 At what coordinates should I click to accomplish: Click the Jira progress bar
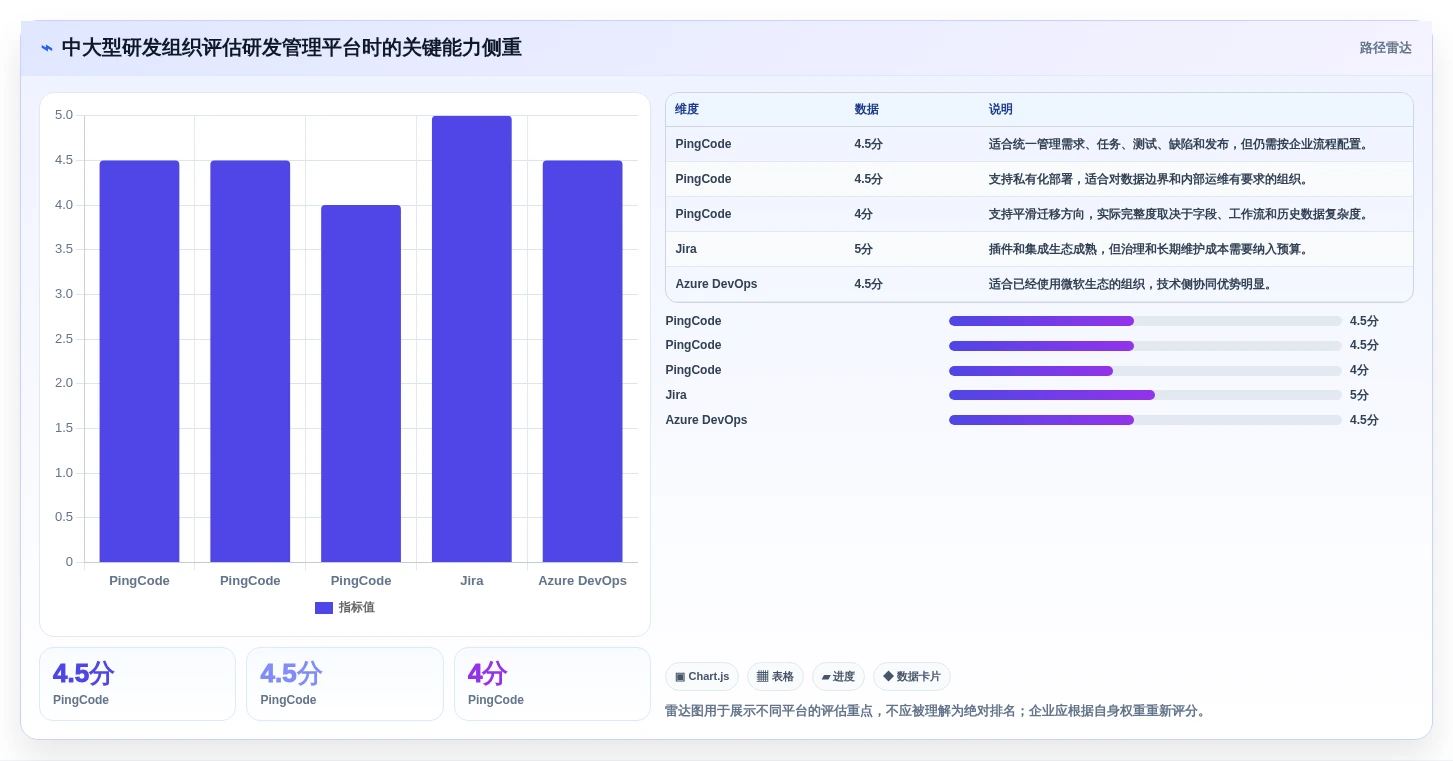[1145, 395]
